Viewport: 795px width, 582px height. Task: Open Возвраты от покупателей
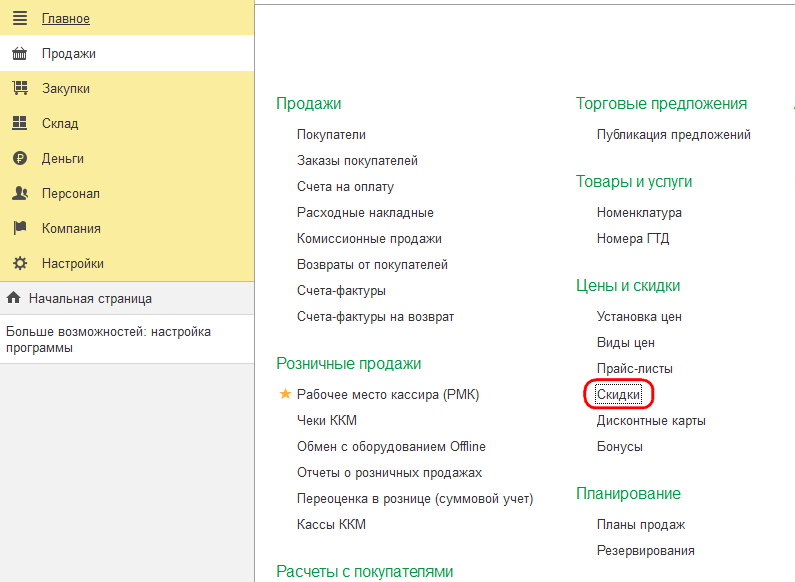click(372, 265)
